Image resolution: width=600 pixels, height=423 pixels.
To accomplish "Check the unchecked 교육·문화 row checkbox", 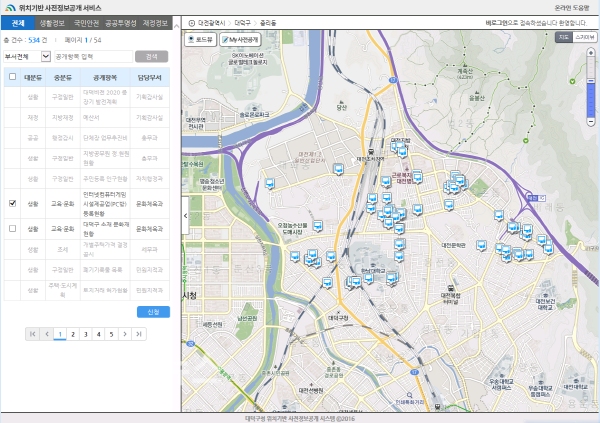I will [x=12, y=229].
